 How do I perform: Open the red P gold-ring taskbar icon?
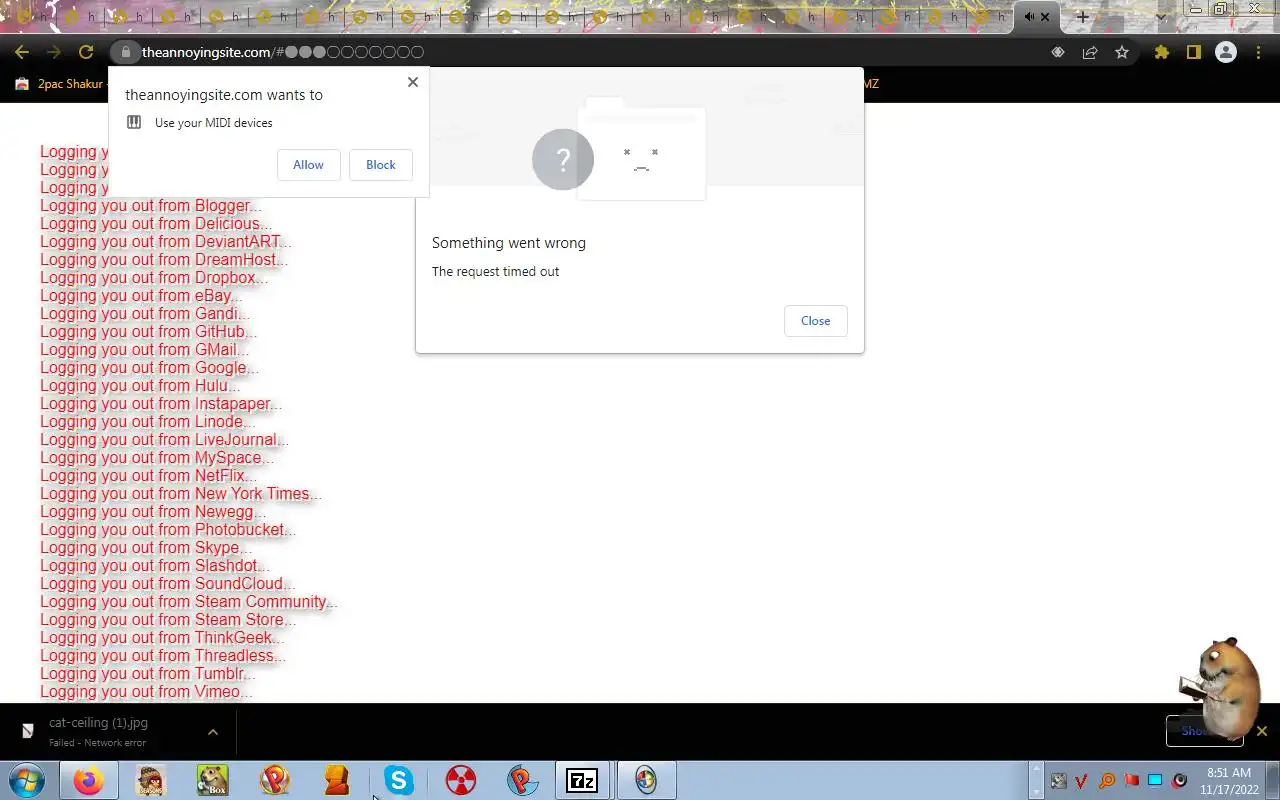pyautogui.click(x=275, y=780)
